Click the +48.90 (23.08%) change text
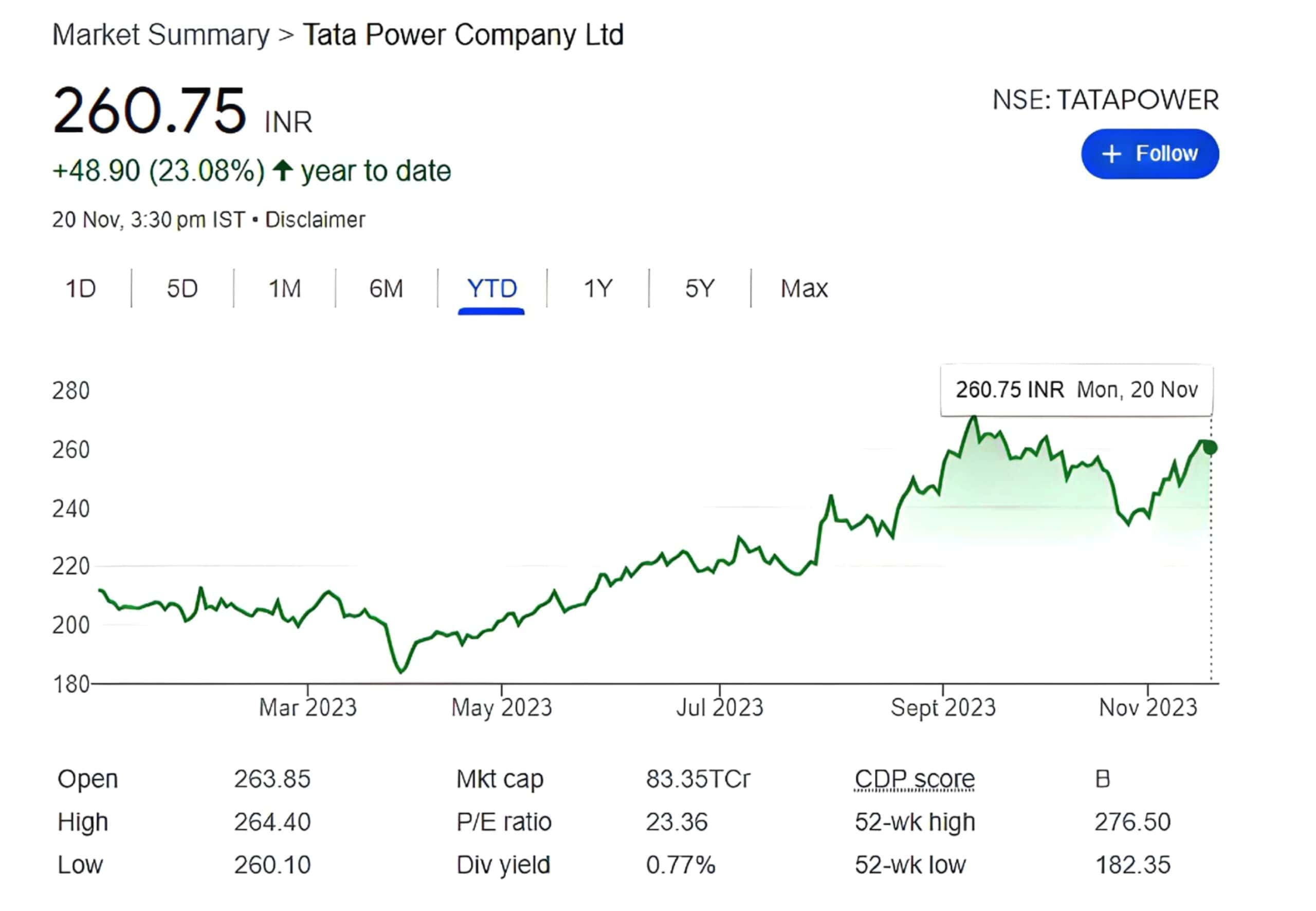Viewport: 1316px width, 911px height. tap(158, 171)
